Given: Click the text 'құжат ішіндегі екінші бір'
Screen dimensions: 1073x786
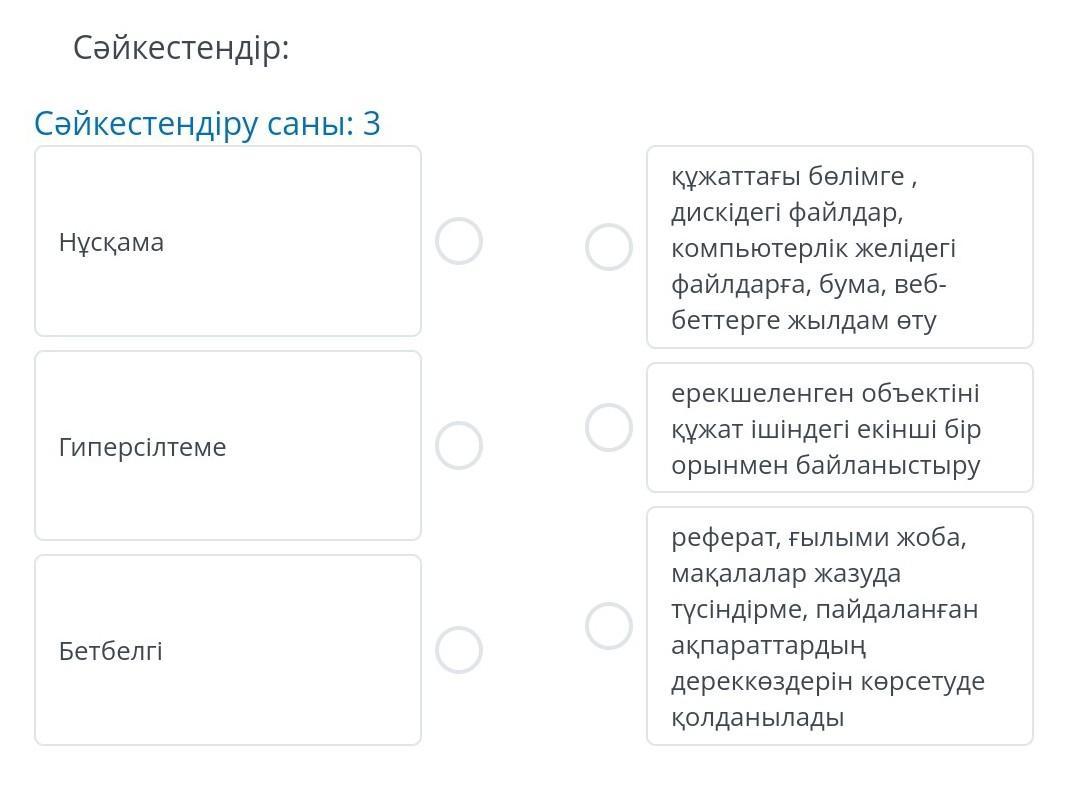Looking at the screenshot, I should [826, 429].
